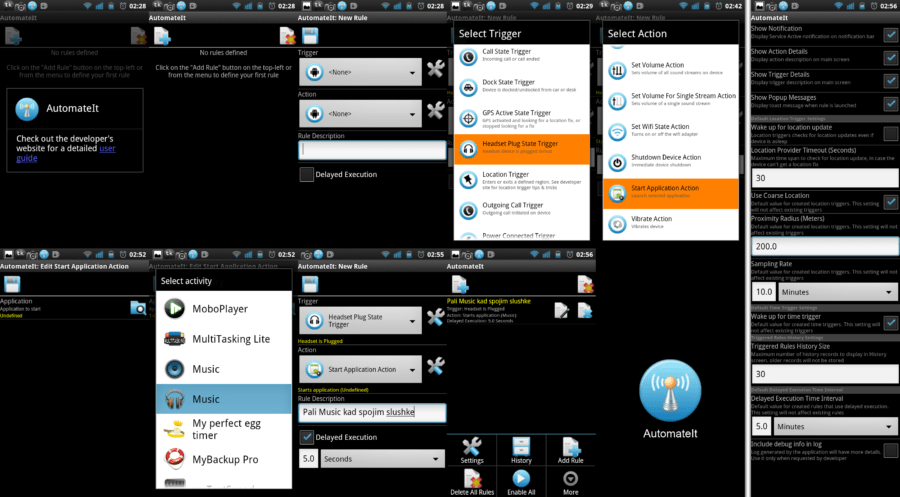Select Vibrate Action in the list
900x497 pixels.
[x=670, y=224]
